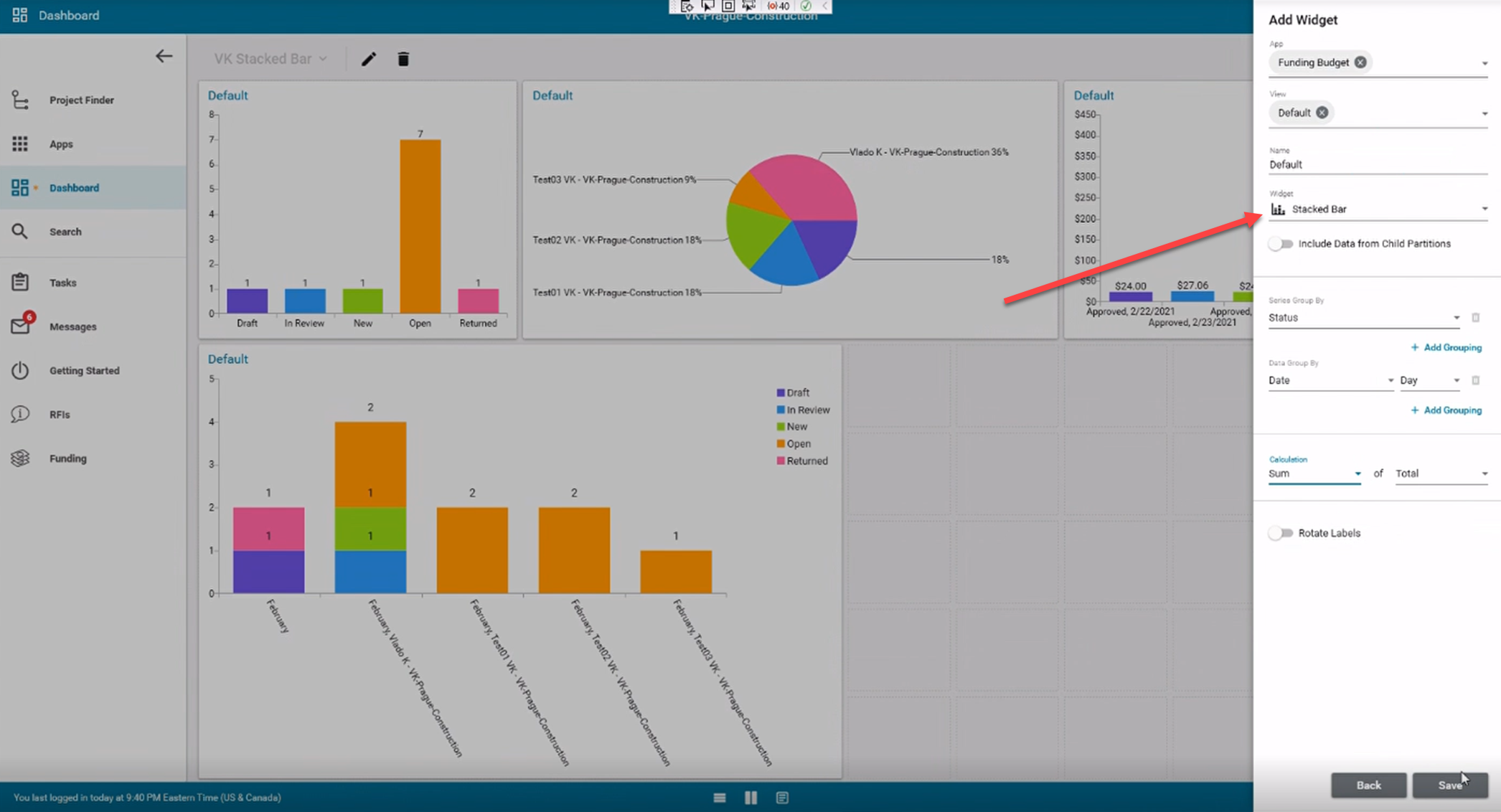Switch to two-column layout in footer
Viewport: 1501px width, 812px height.
[x=750, y=798]
